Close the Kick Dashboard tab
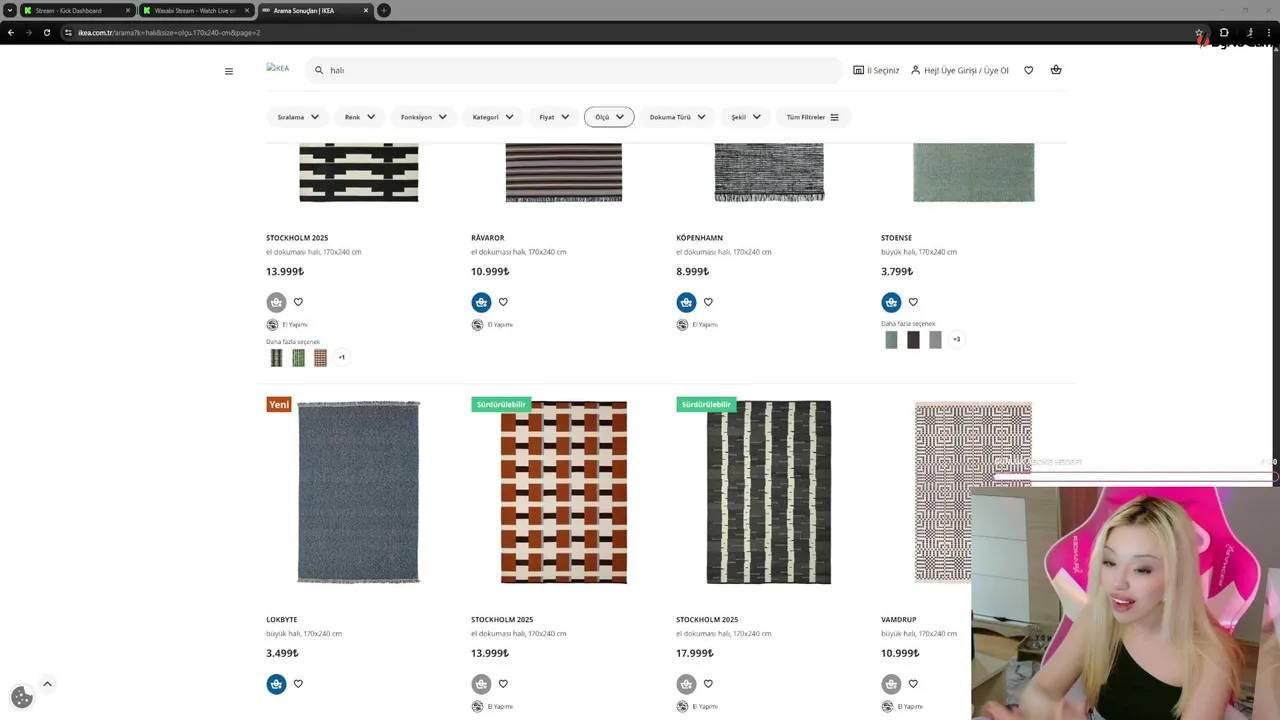 pyautogui.click(x=128, y=10)
